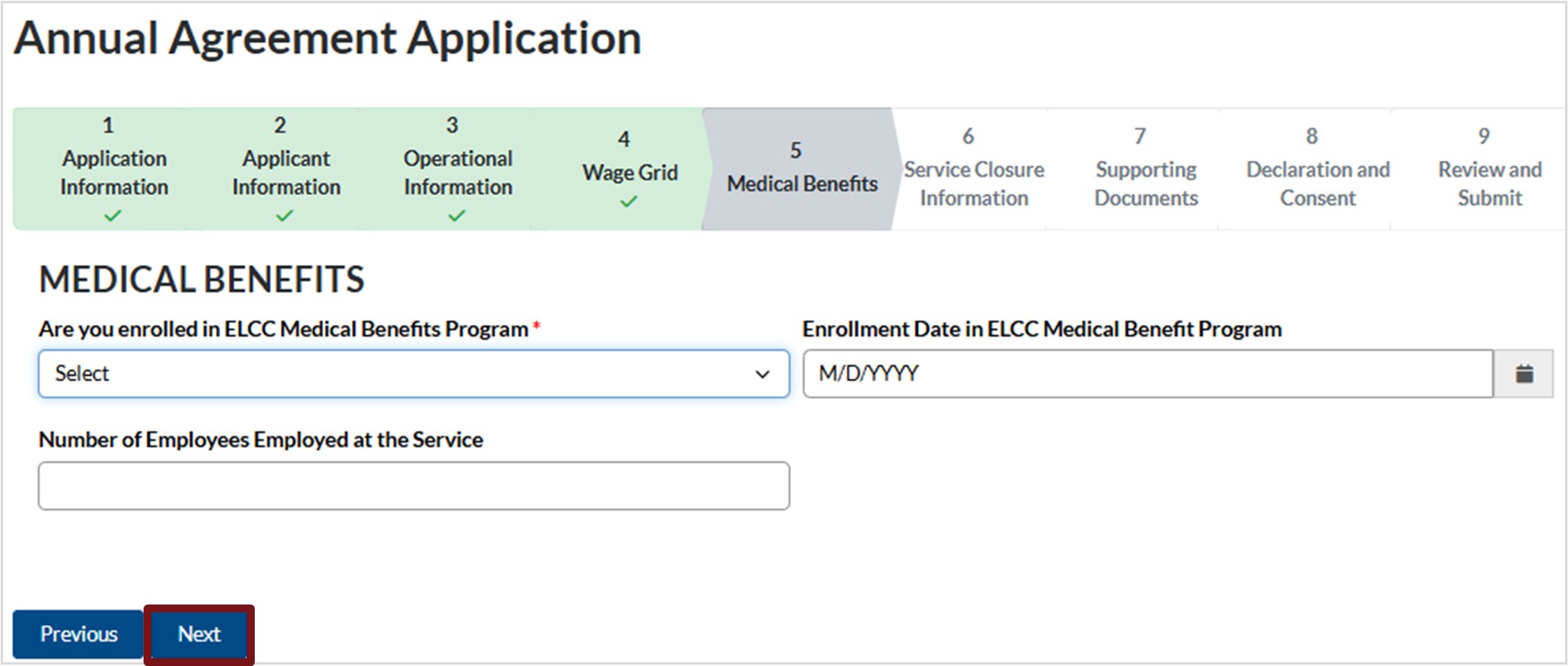Click the Number of Employees input box

[x=413, y=486]
